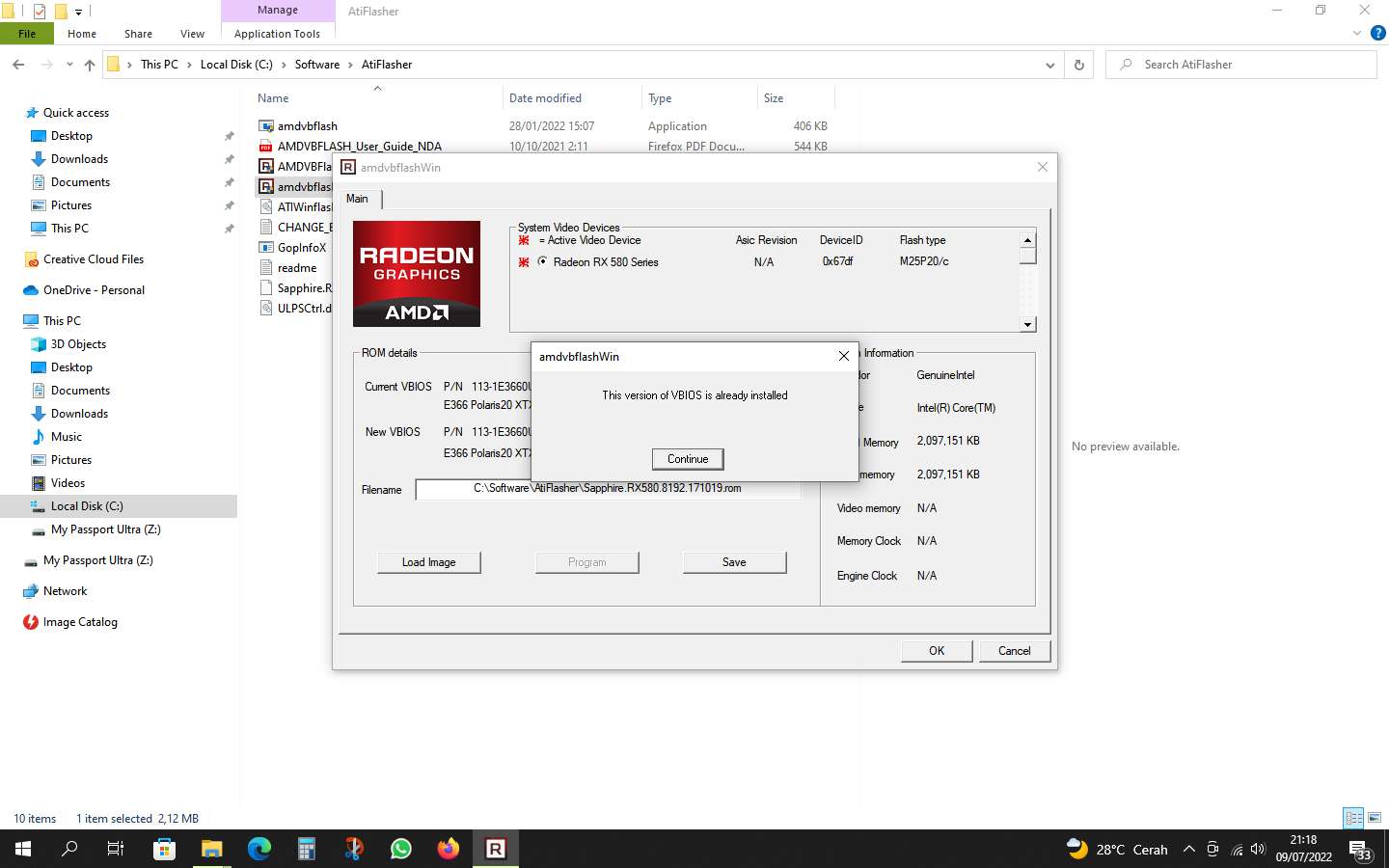The image size is (1389, 868).
Task: Select the GopInfoX file
Action: pyautogui.click(x=293, y=248)
